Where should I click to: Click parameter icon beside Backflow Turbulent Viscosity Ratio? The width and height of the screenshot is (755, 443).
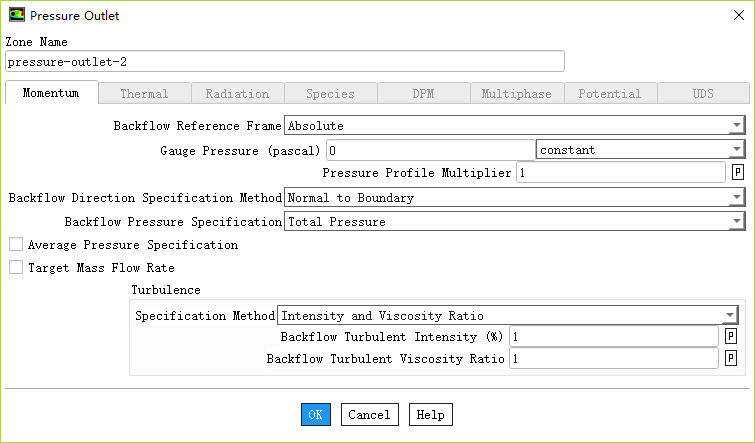pos(731,358)
